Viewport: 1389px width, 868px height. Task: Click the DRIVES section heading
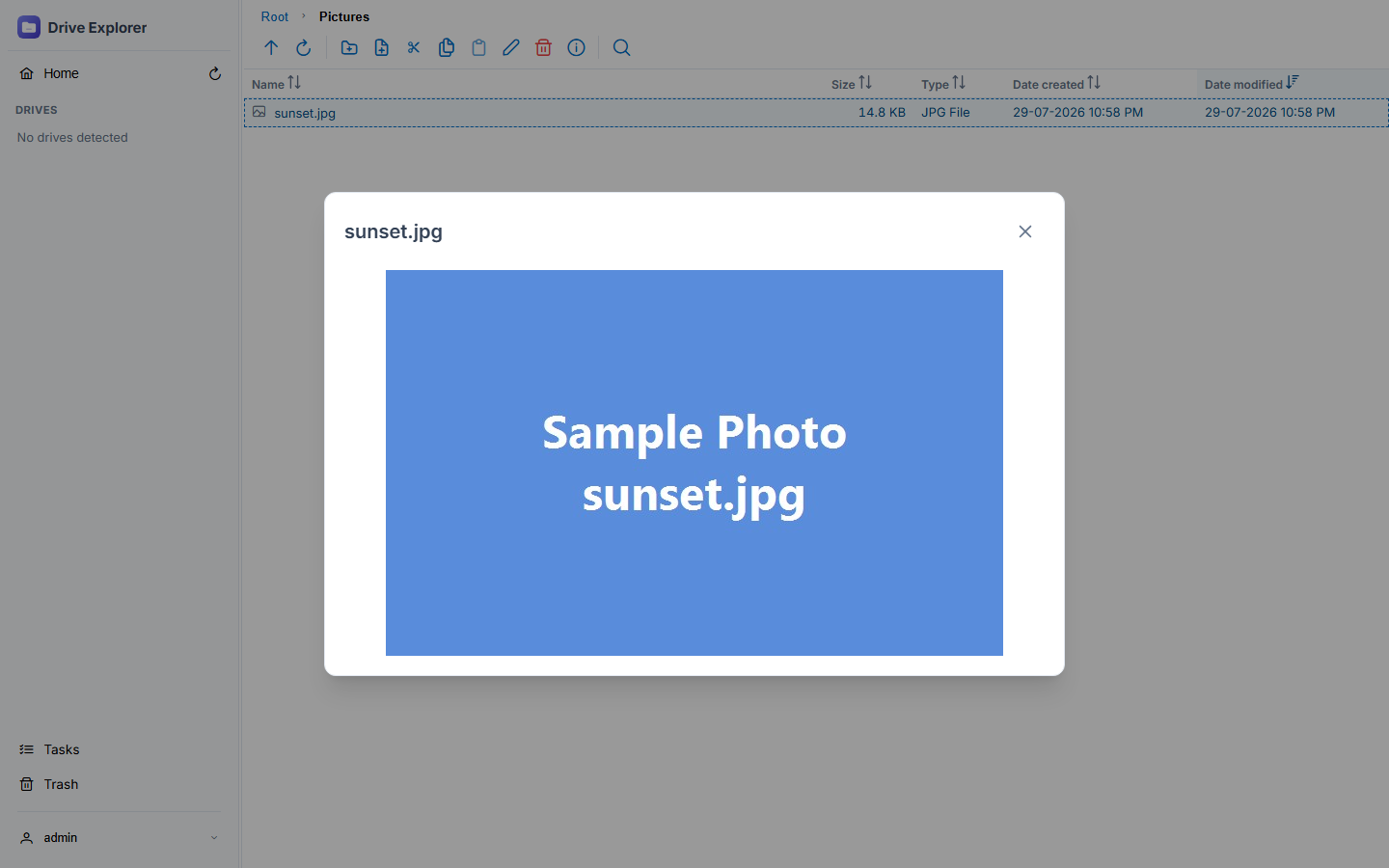coord(37,110)
